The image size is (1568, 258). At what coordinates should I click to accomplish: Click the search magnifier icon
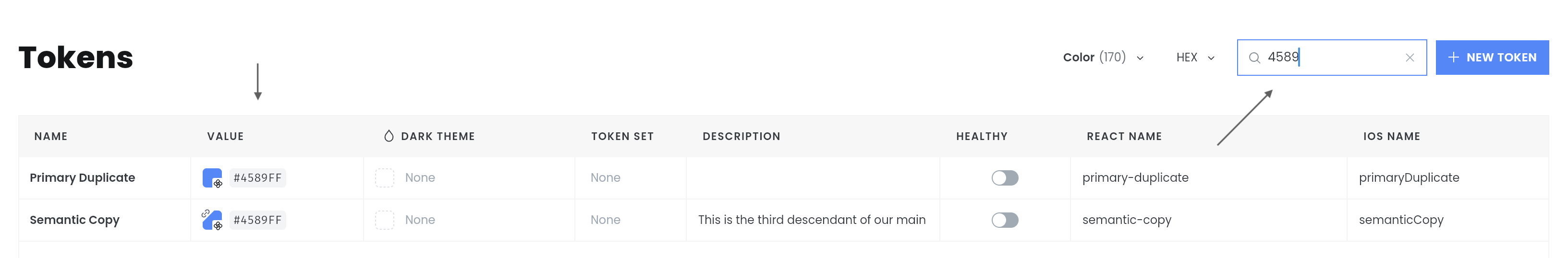pos(1254,58)
